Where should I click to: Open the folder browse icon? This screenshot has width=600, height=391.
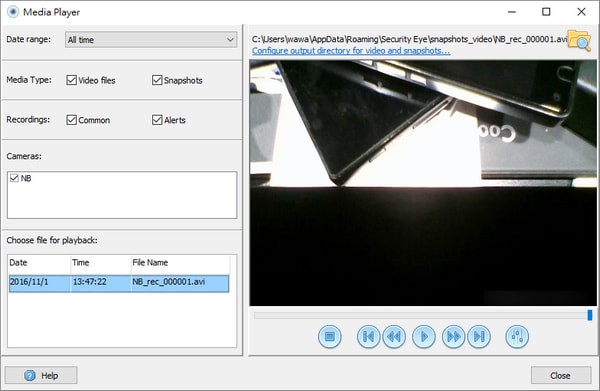pyautogui.click(x=579, y=40)
